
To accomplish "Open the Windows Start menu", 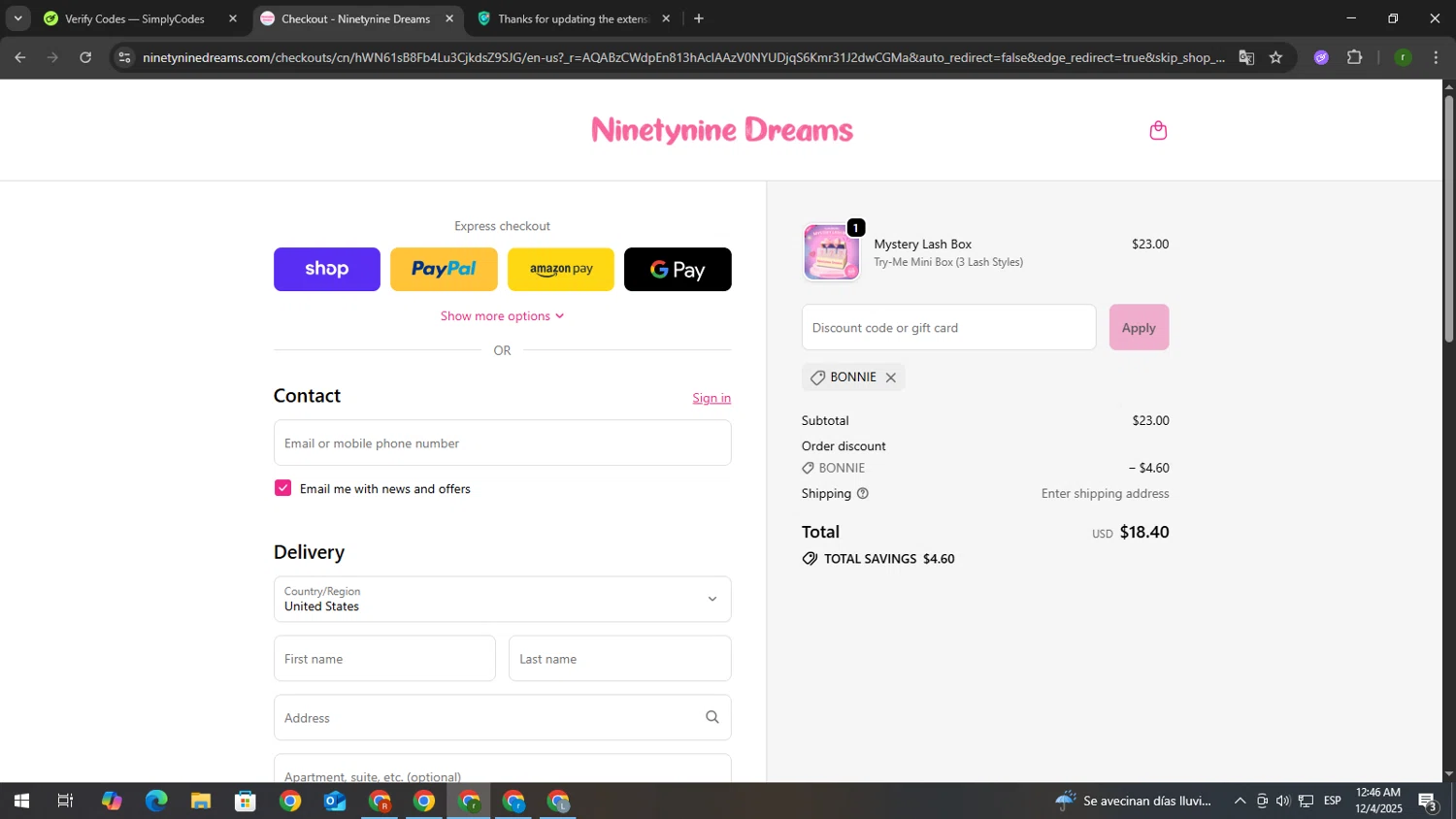I will (x=21, y=802).
